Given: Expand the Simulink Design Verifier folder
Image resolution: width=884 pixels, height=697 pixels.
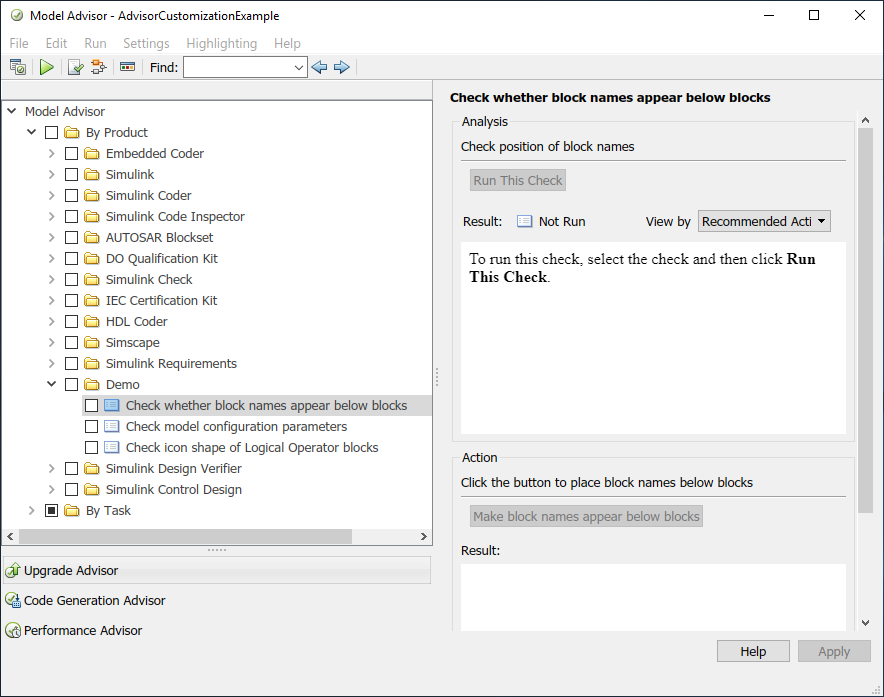Looking at the screenshot, I should pyautogui.click(x=51, y=468).
